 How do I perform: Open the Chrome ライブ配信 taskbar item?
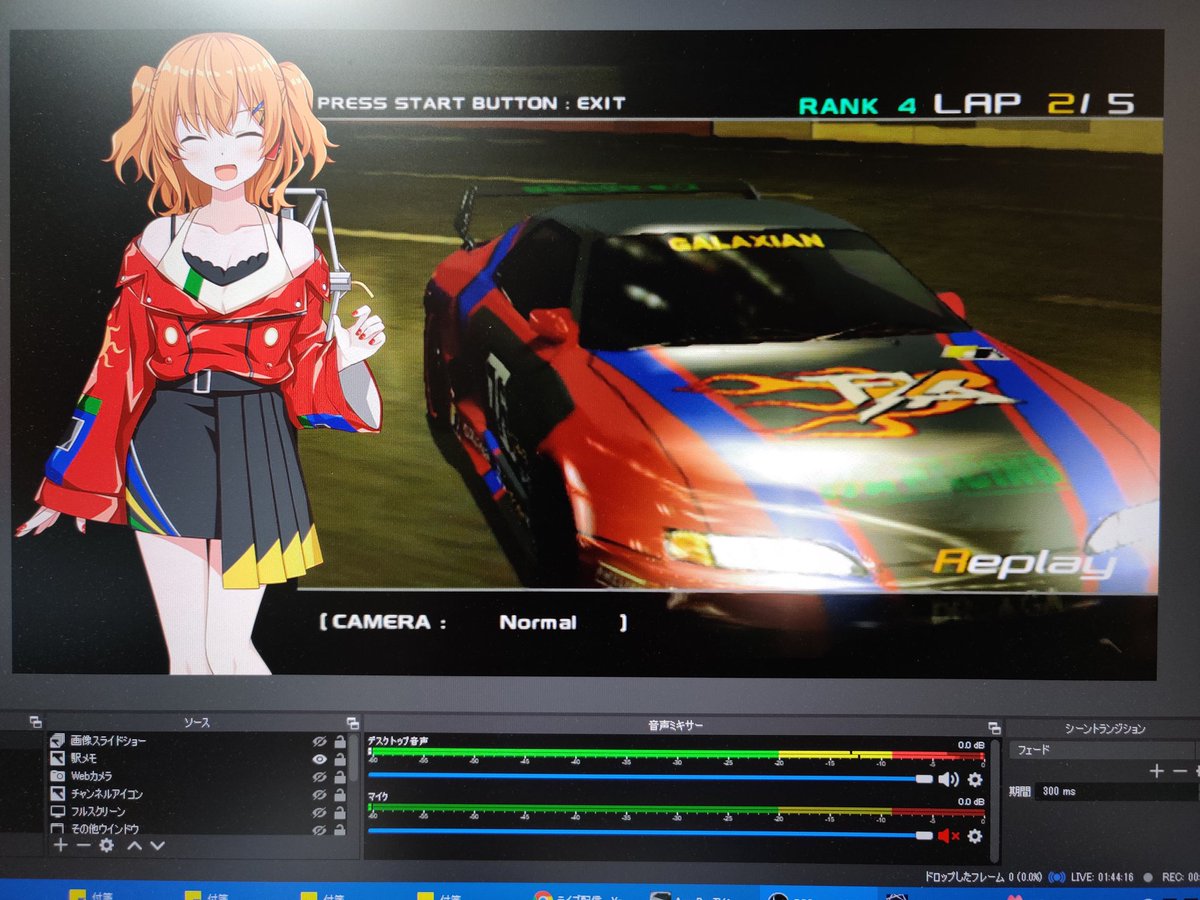coord(580,896)
